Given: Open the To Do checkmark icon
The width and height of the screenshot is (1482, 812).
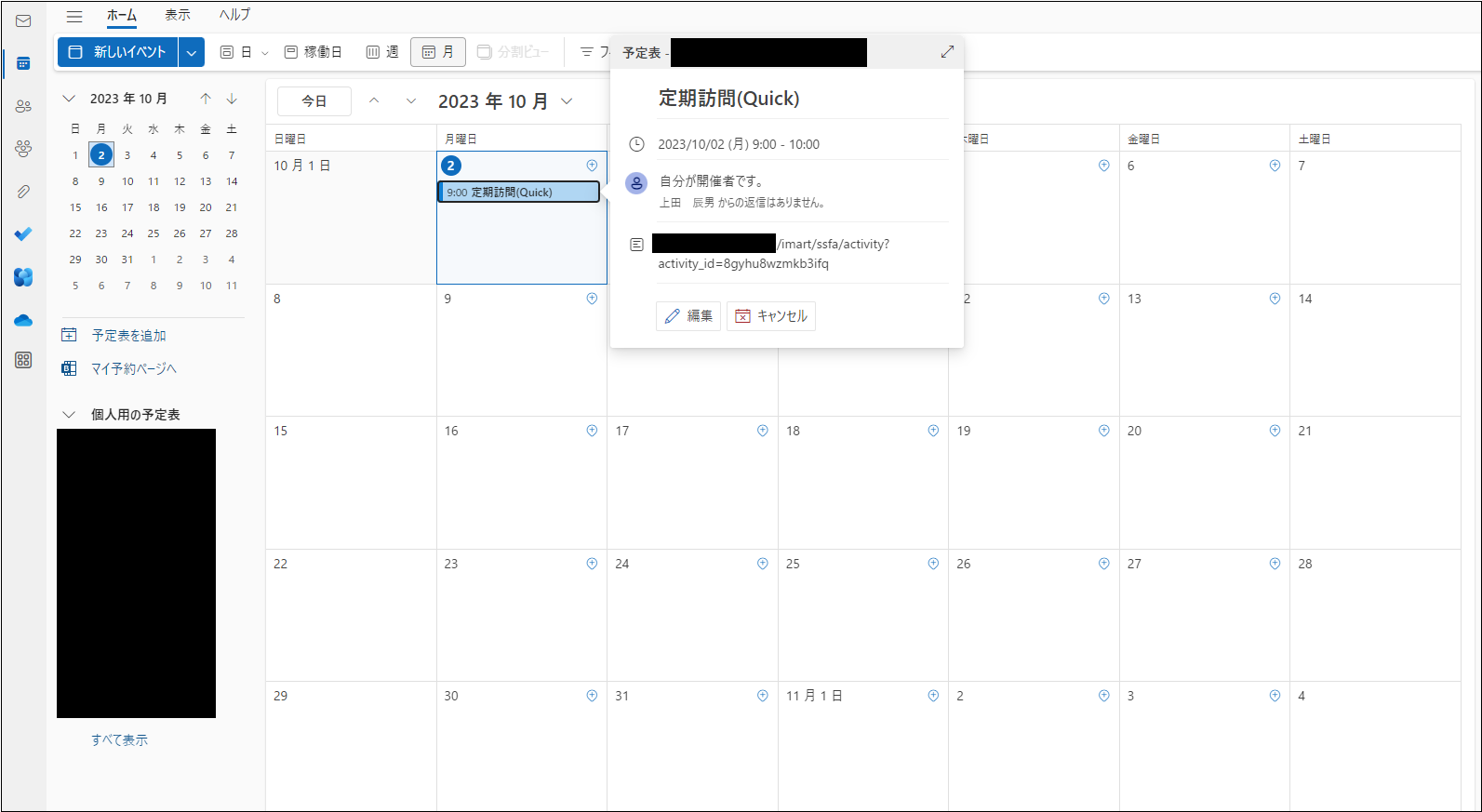Looking at the screenshot, I should coord(23,233).
